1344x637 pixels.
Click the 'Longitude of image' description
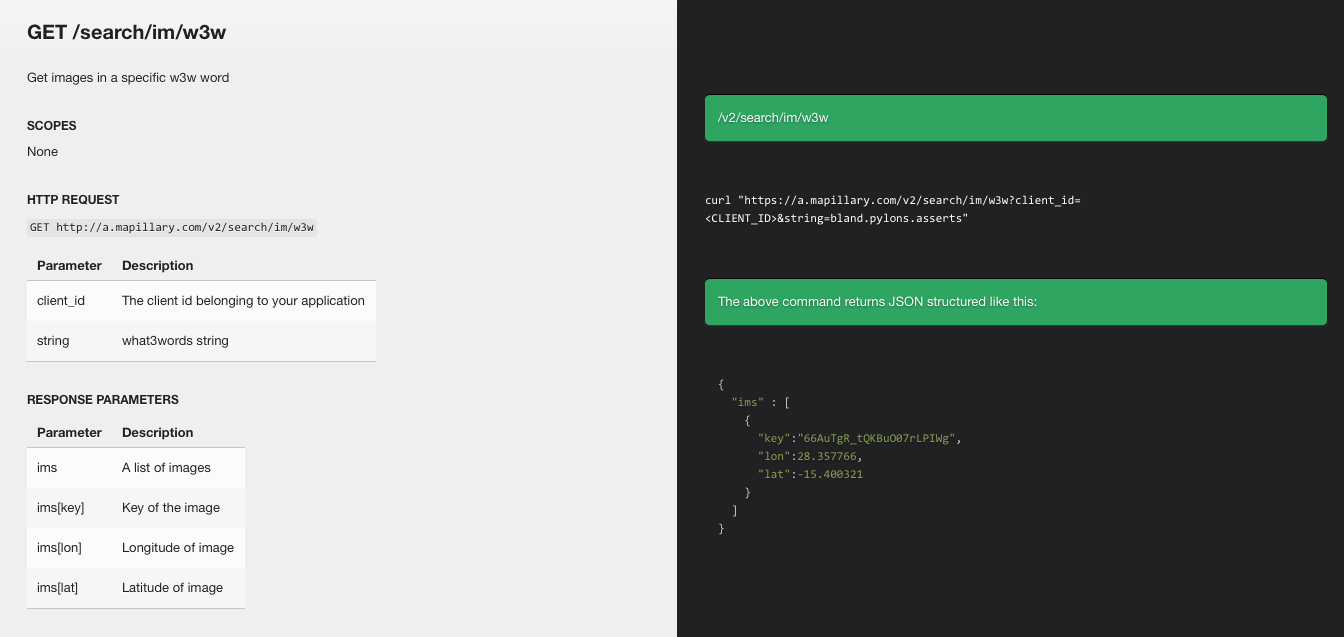click(178, 548)
